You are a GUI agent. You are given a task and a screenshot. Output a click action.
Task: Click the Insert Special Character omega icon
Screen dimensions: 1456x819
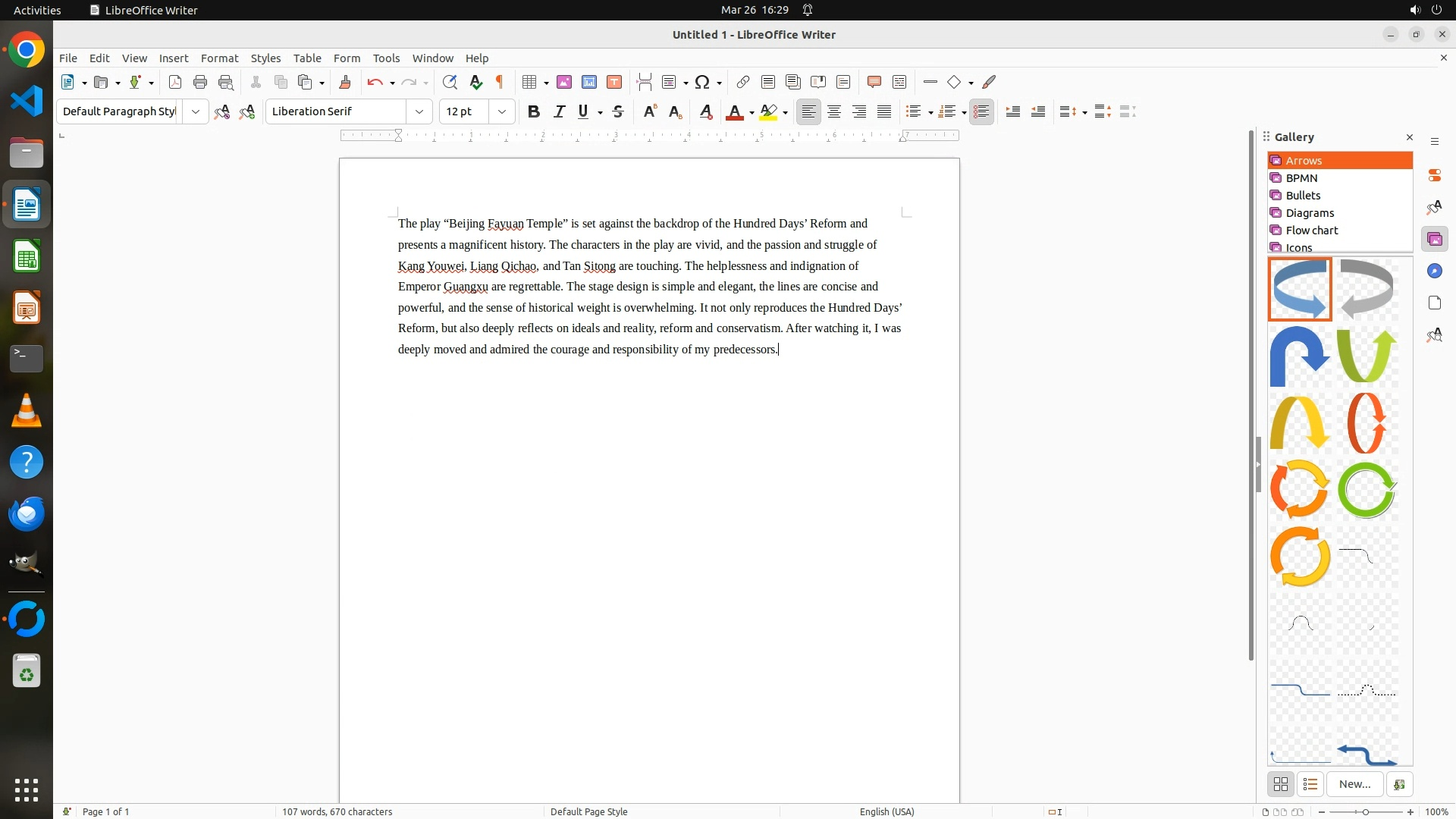tap(702, 82)
